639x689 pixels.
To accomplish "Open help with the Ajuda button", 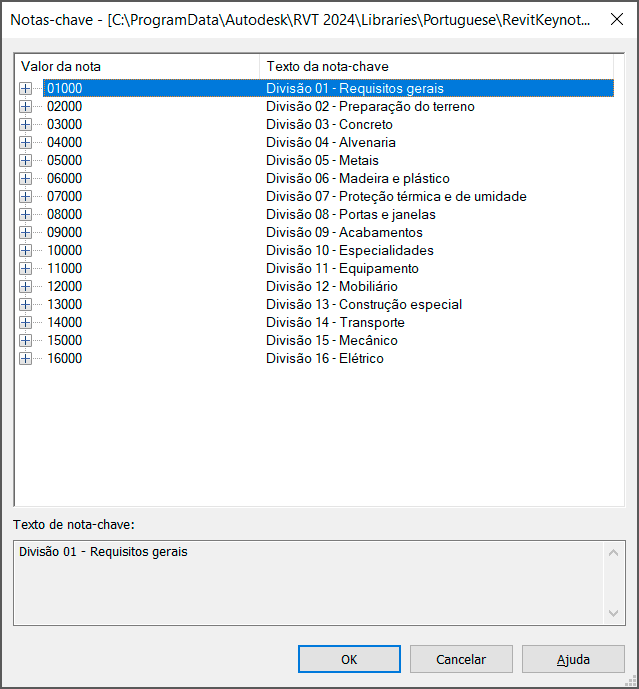I will 573,659.
